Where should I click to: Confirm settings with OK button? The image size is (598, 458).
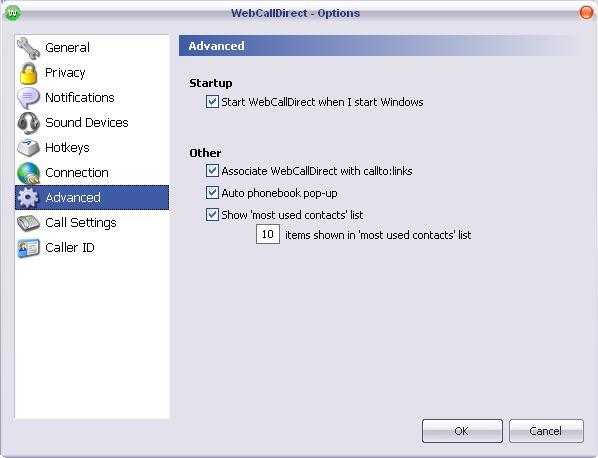point(462,431)
